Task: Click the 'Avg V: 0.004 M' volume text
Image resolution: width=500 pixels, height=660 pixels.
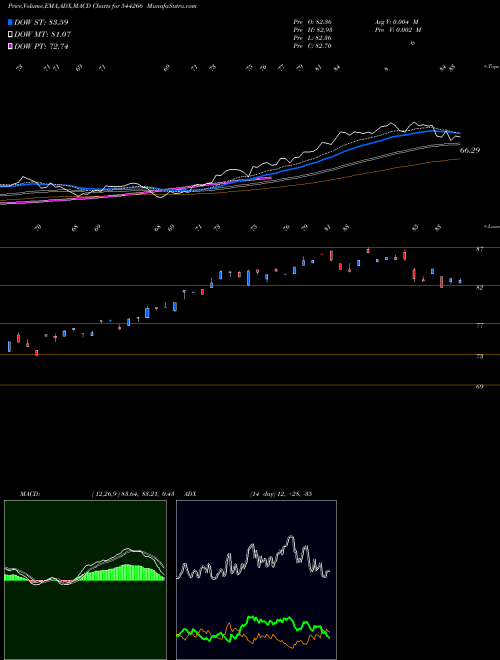Action: [x=397, y=22]
